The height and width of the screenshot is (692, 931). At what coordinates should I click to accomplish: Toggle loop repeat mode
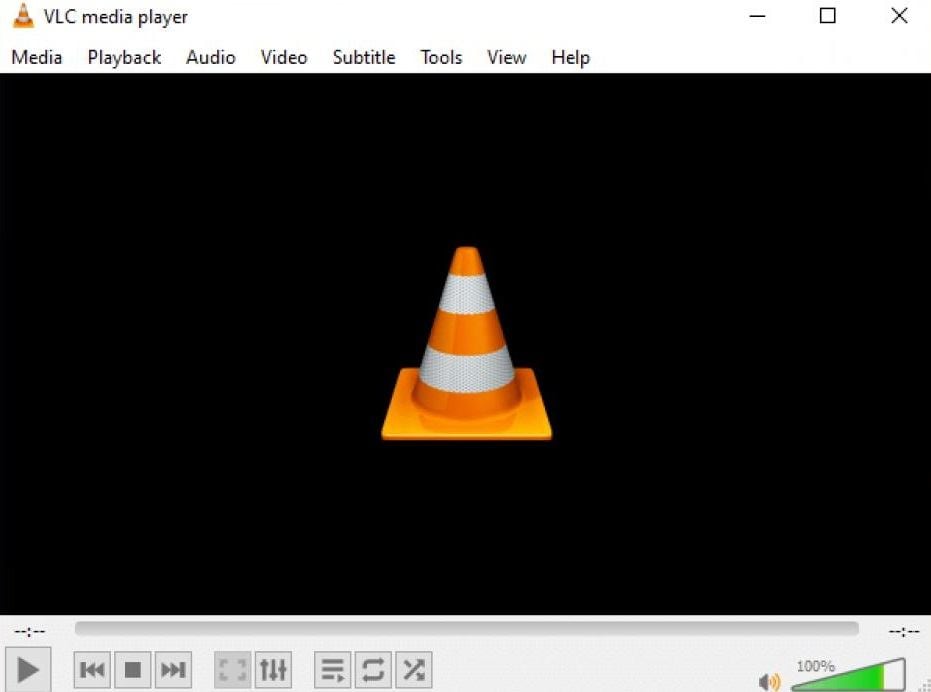(x=373, y=670)
